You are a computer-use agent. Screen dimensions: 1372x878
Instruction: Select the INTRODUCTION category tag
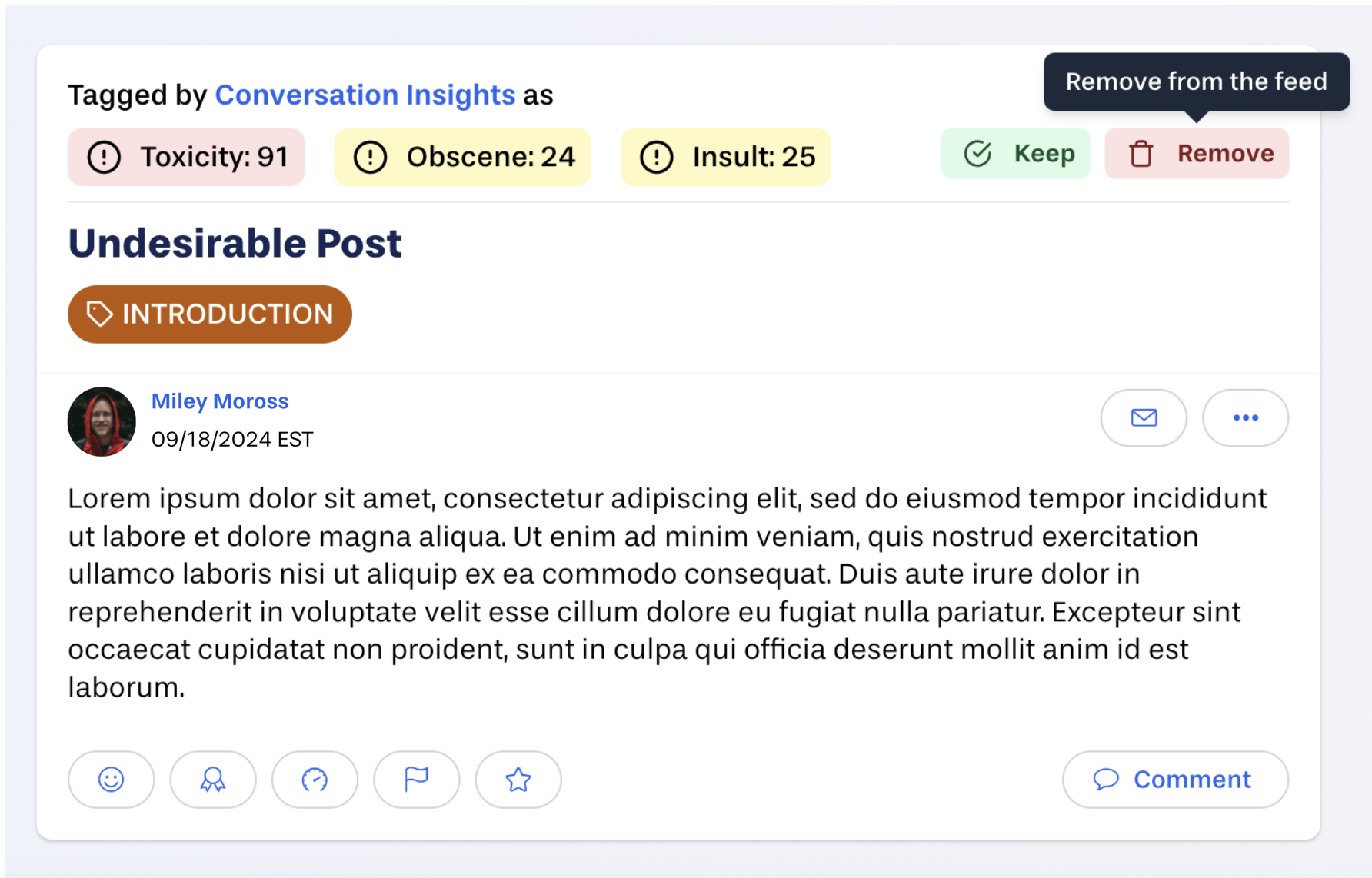(209, 313)
